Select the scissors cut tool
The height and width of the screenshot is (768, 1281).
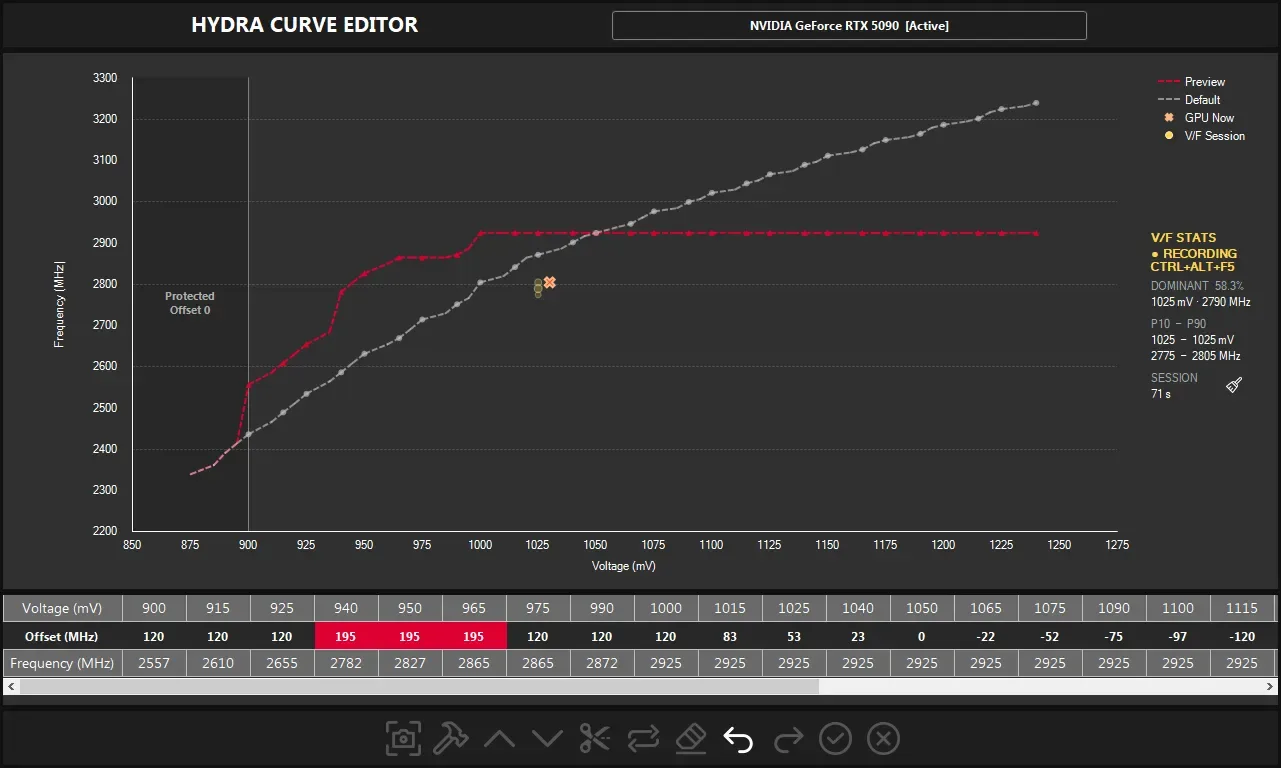pos(595,739)
